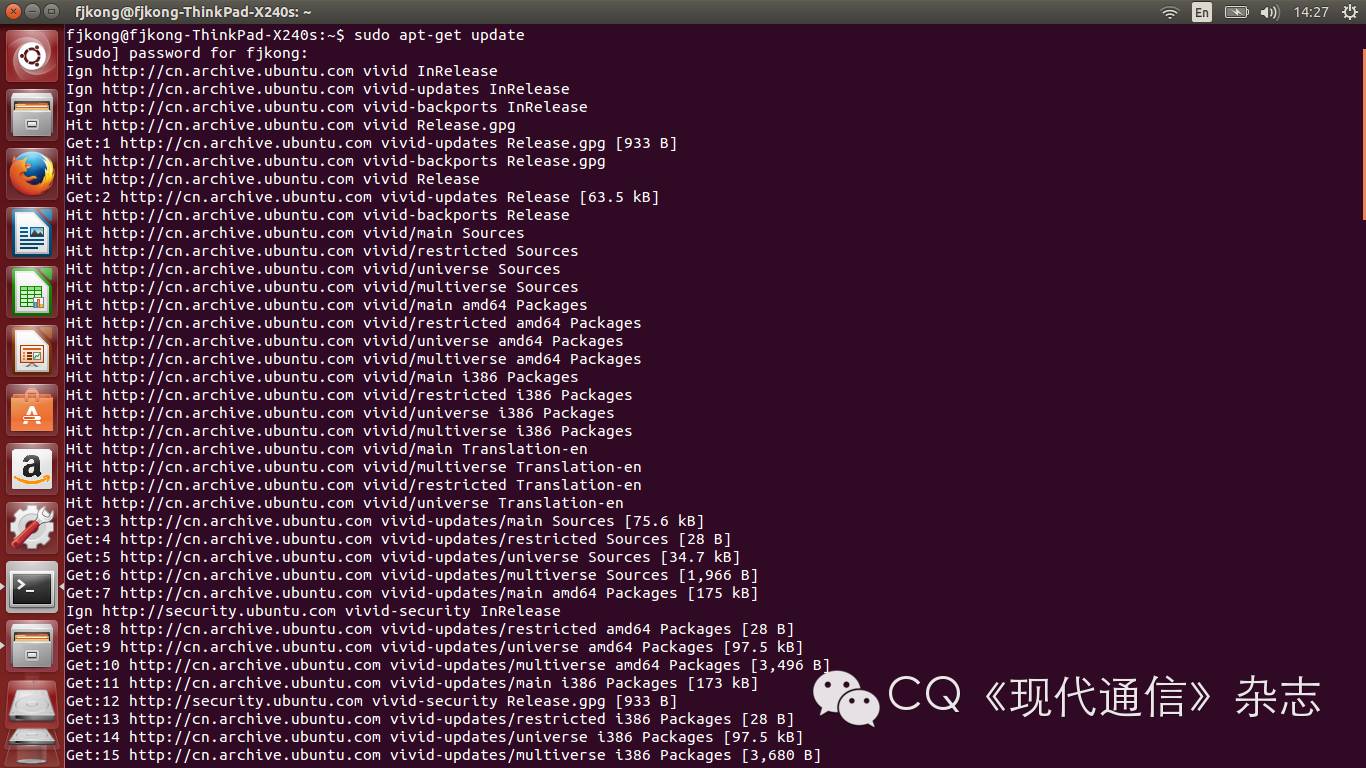The width and height of the screenshot is (1366, 768).
Task: Open the fully visible disk drive launcher
Action: [x=32, y=704]
